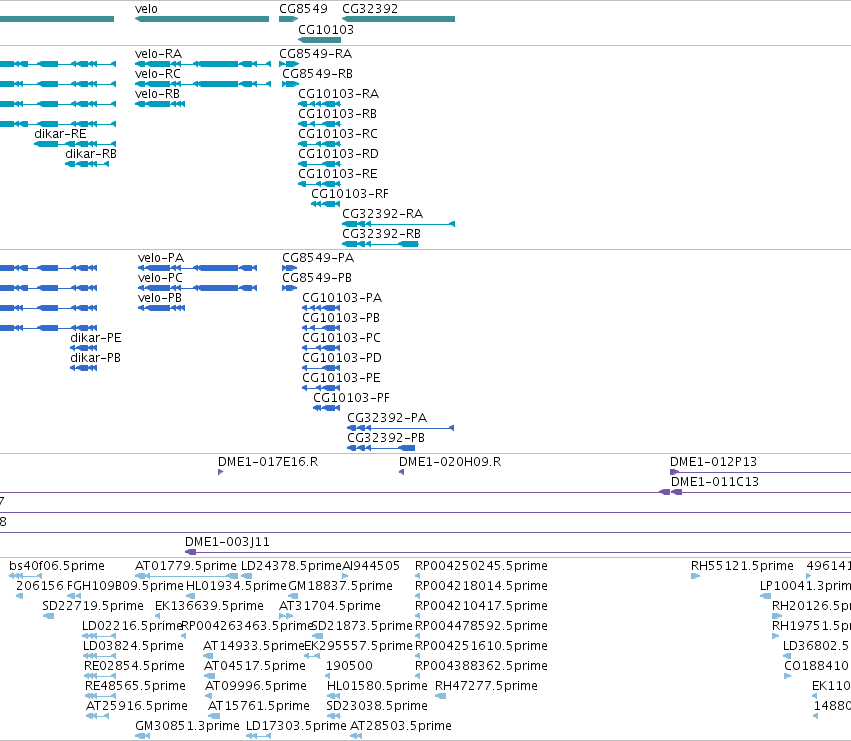Open the CG32392 gene label
The height and width of the screenshot is (741, 851).
click(x=370, y=9)
